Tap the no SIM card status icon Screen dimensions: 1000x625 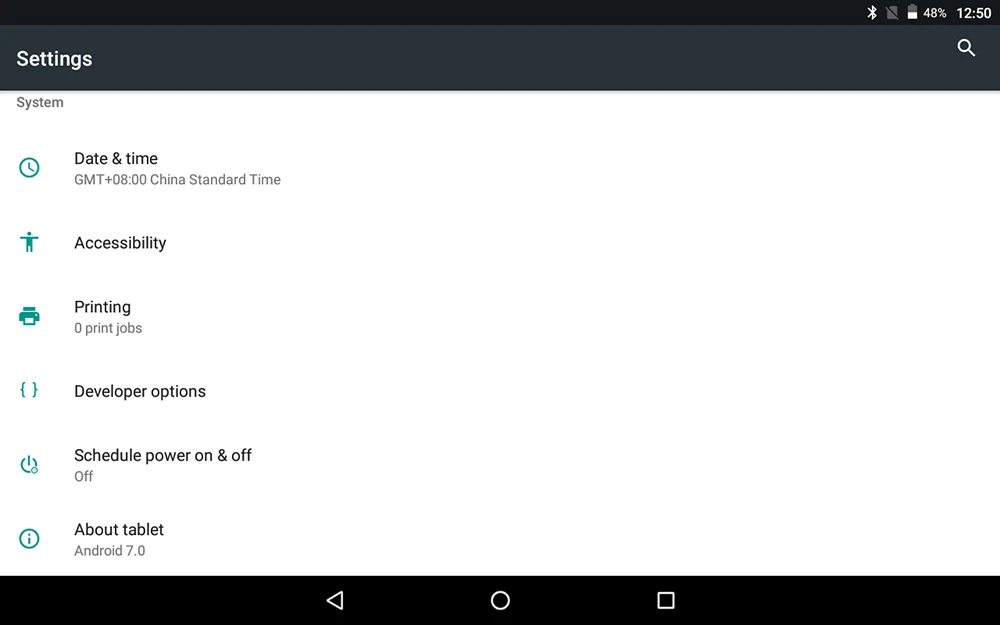[x=892, y=13]
